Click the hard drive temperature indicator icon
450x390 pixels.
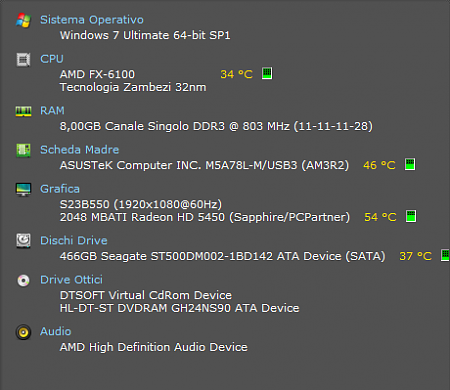pos(445,255)
